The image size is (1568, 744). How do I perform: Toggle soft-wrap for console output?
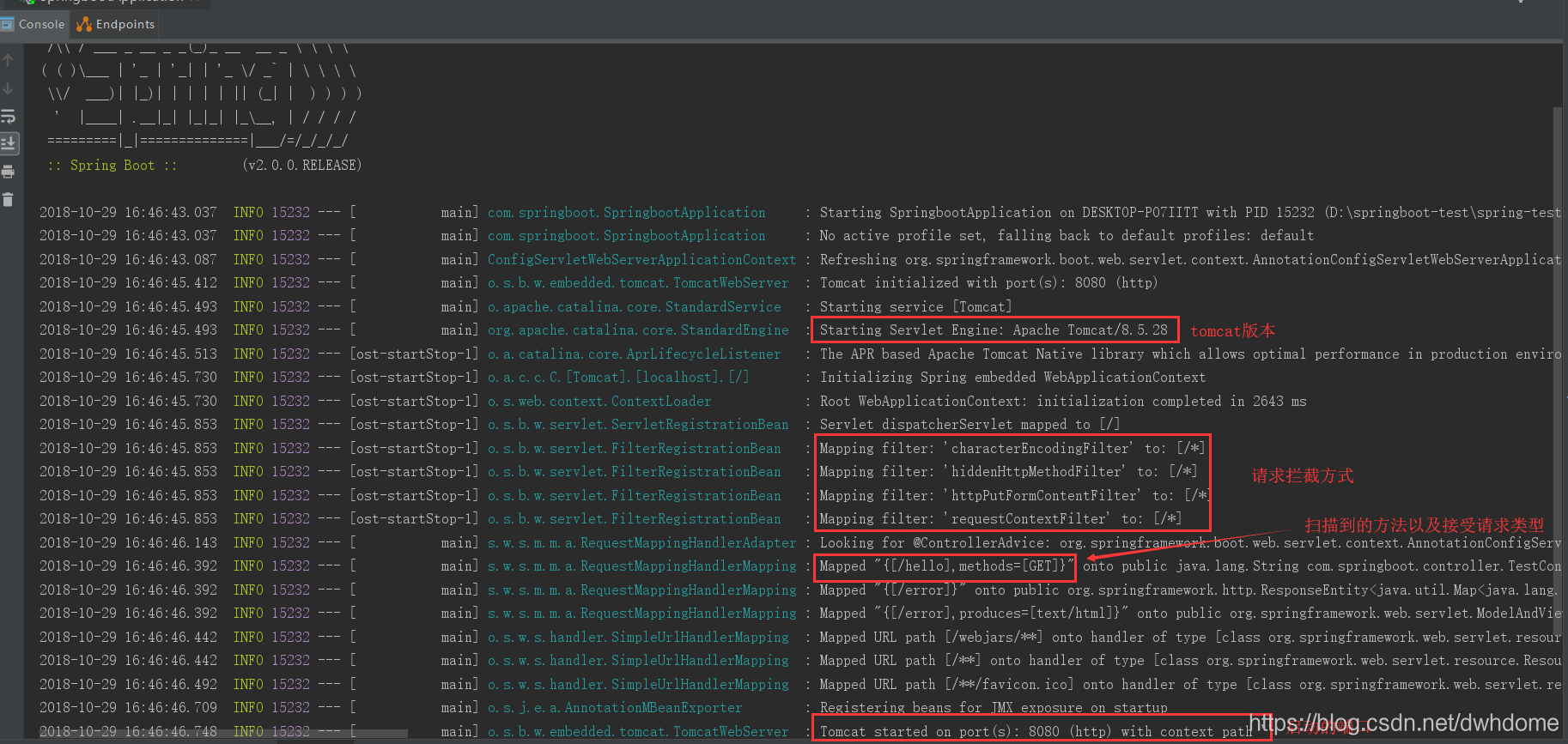pyautogui.click(x=8, y=116)
